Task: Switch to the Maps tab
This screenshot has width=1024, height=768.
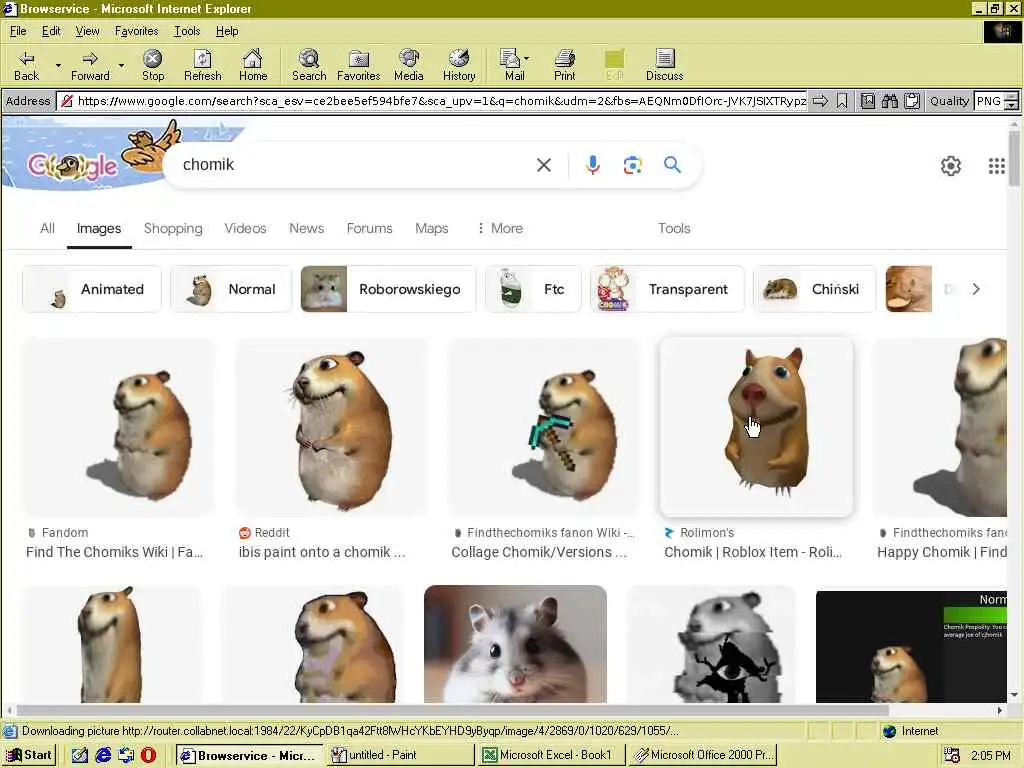Action: [432, 228]
